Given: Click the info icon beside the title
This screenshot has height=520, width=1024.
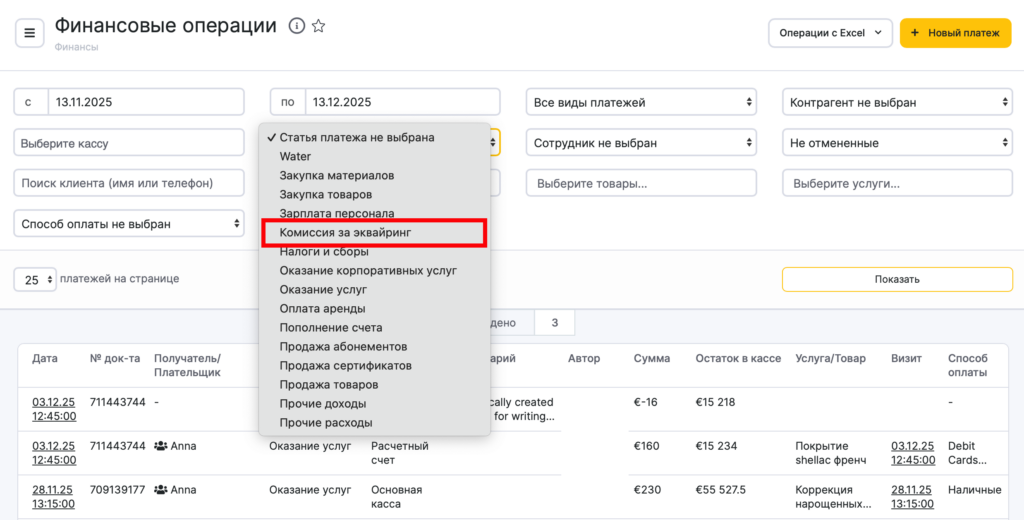Looking at the screenshot, I should [296, 26].
